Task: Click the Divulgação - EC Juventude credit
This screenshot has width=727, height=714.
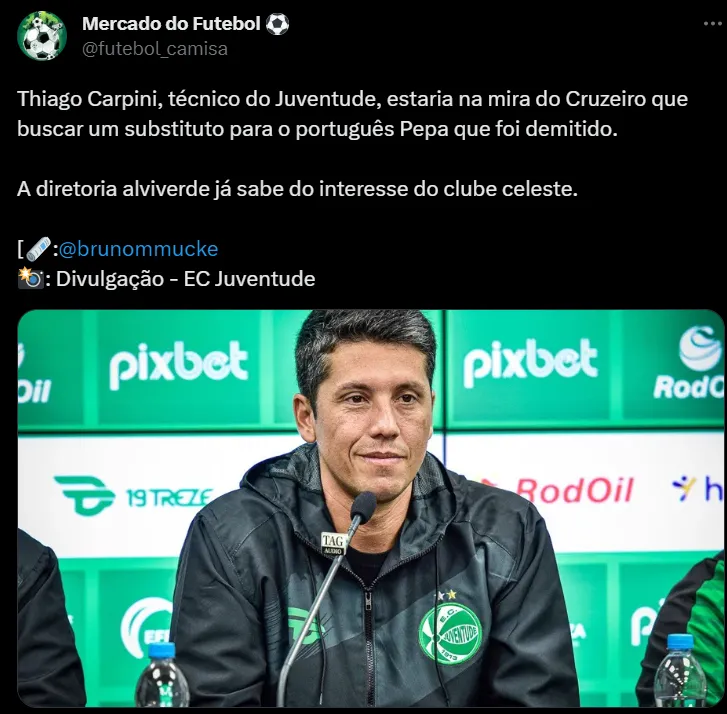Action: point(185,279)
